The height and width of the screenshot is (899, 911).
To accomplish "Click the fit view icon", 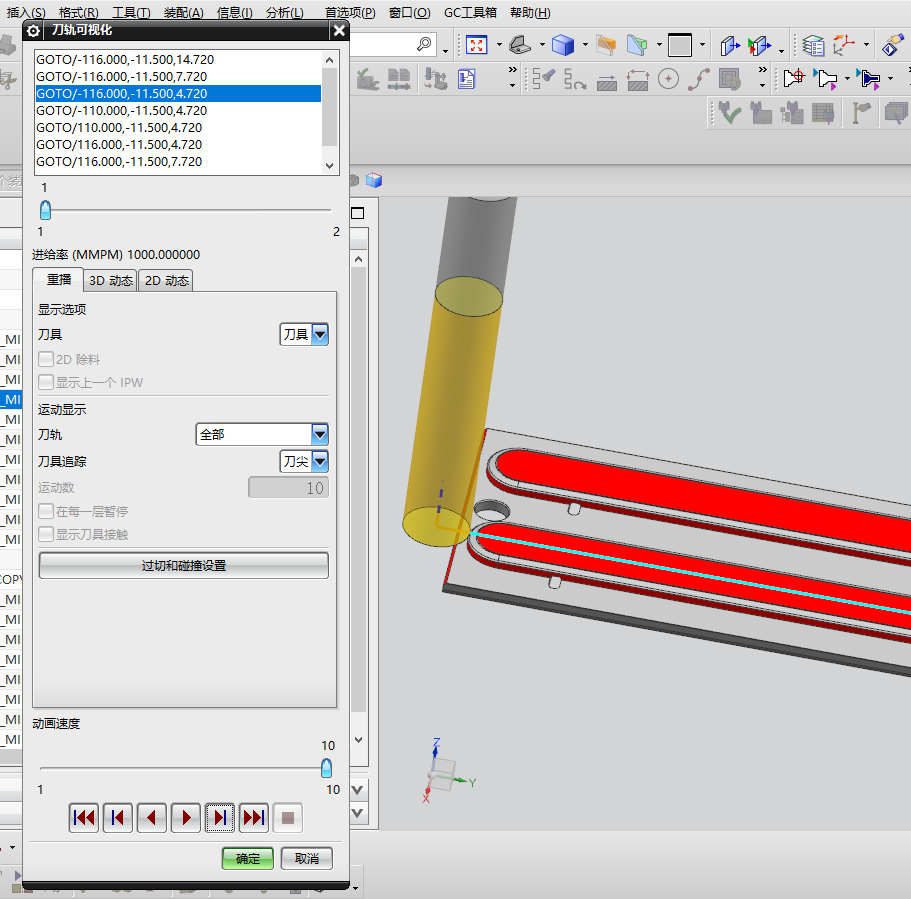I will pyautogui.click(x=476, y=45).
